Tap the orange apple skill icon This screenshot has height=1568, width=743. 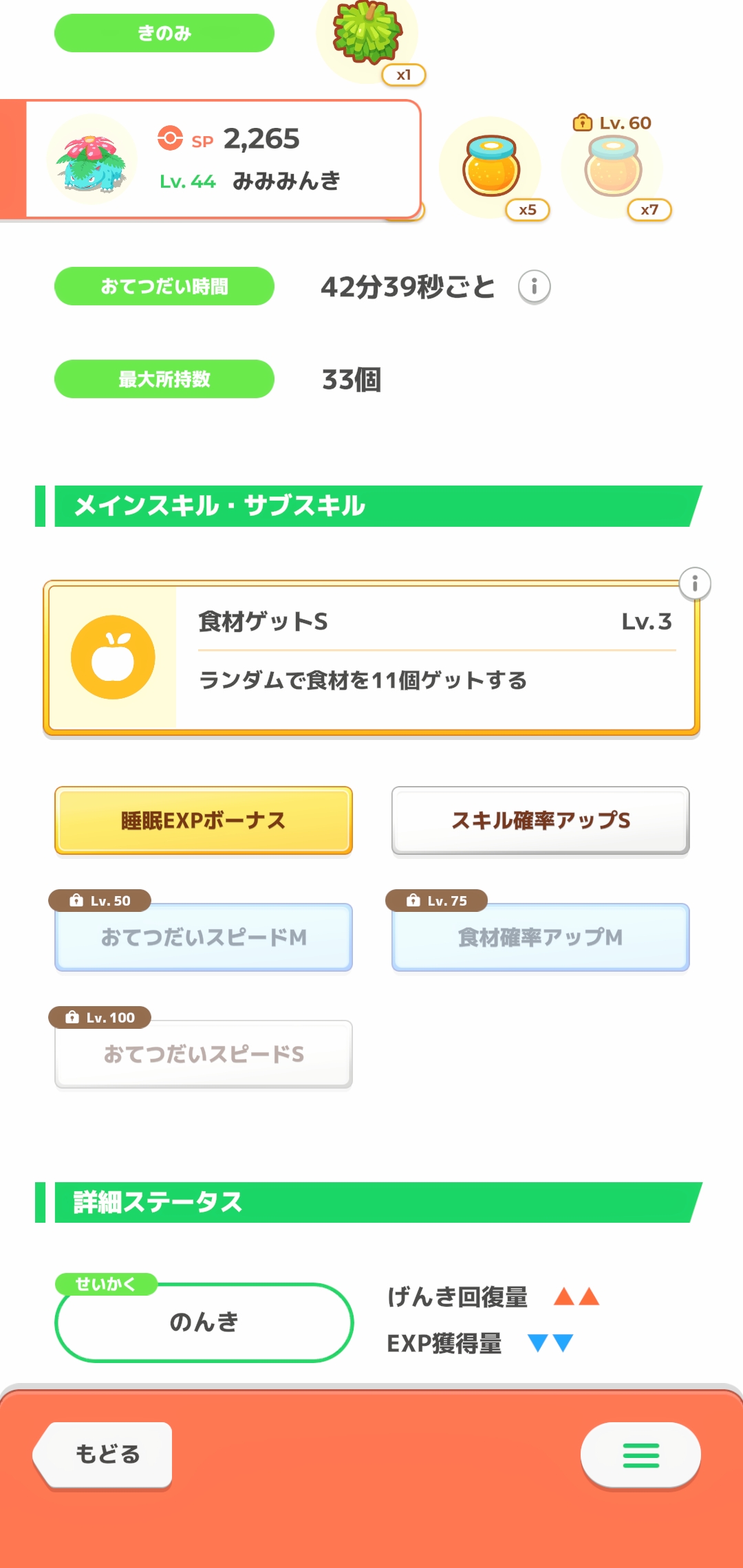113,657
